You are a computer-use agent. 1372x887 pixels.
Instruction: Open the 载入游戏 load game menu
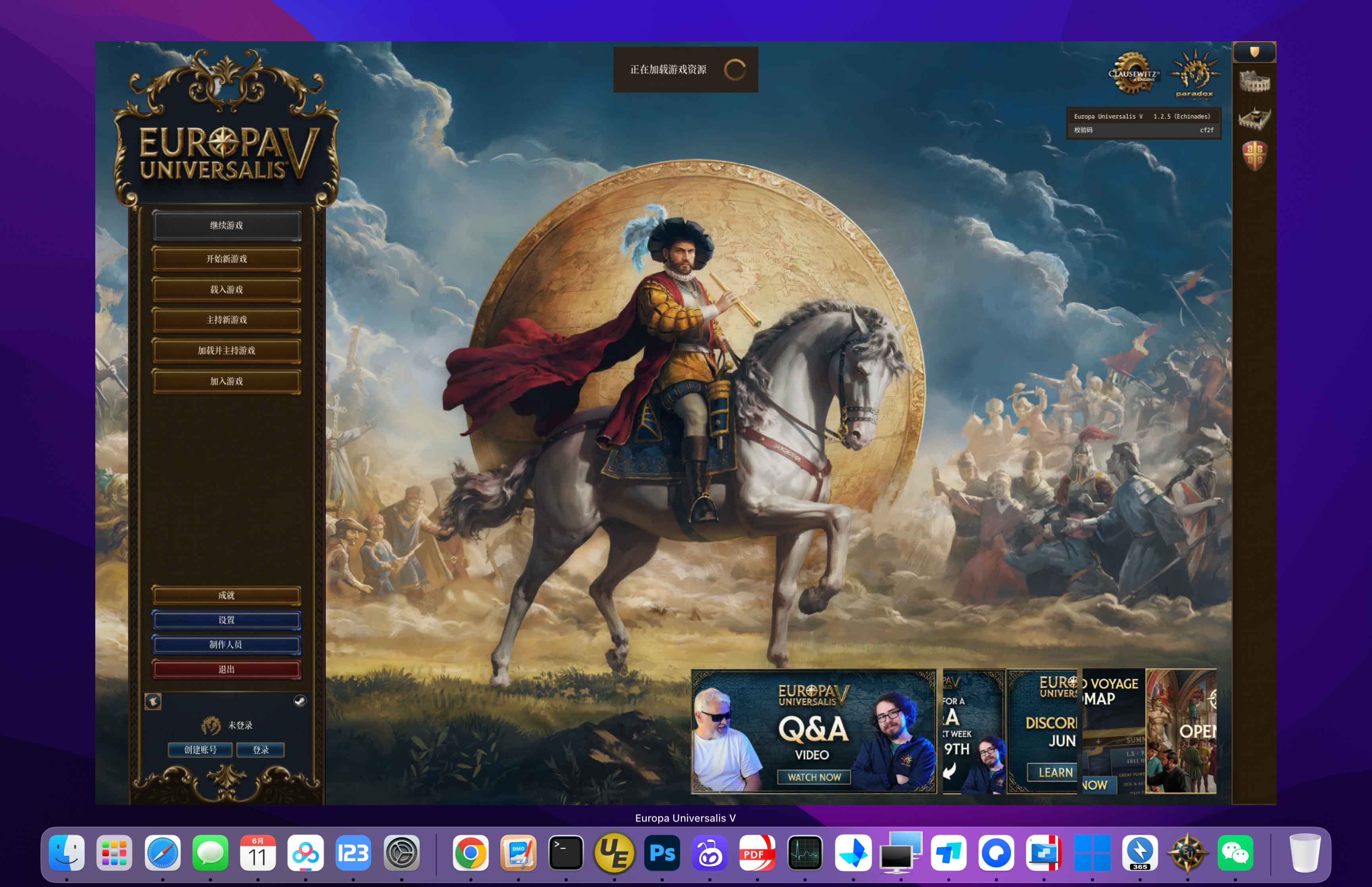tap(227, 290)
